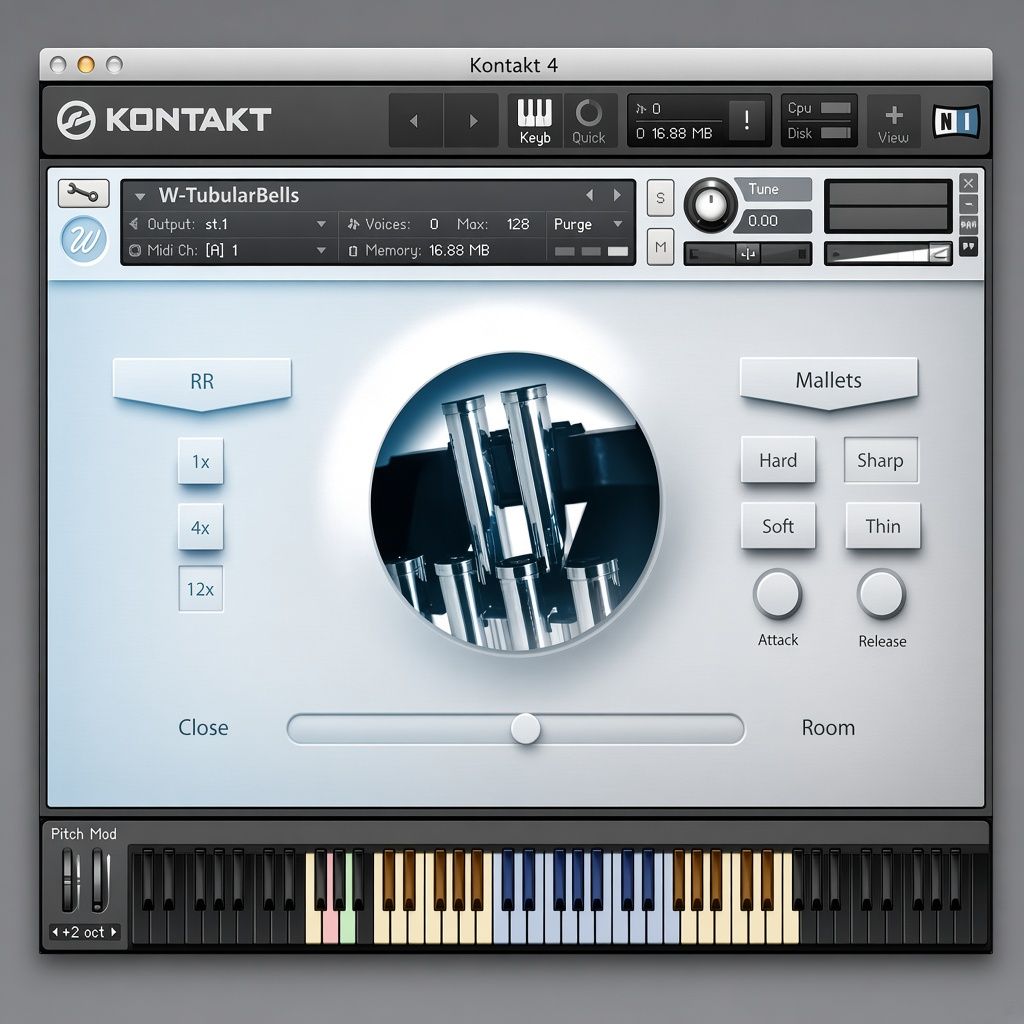Shift keyboard octave down with left arrow
This screenshot has height=1024, width=1024.
(x=56, y=932)
